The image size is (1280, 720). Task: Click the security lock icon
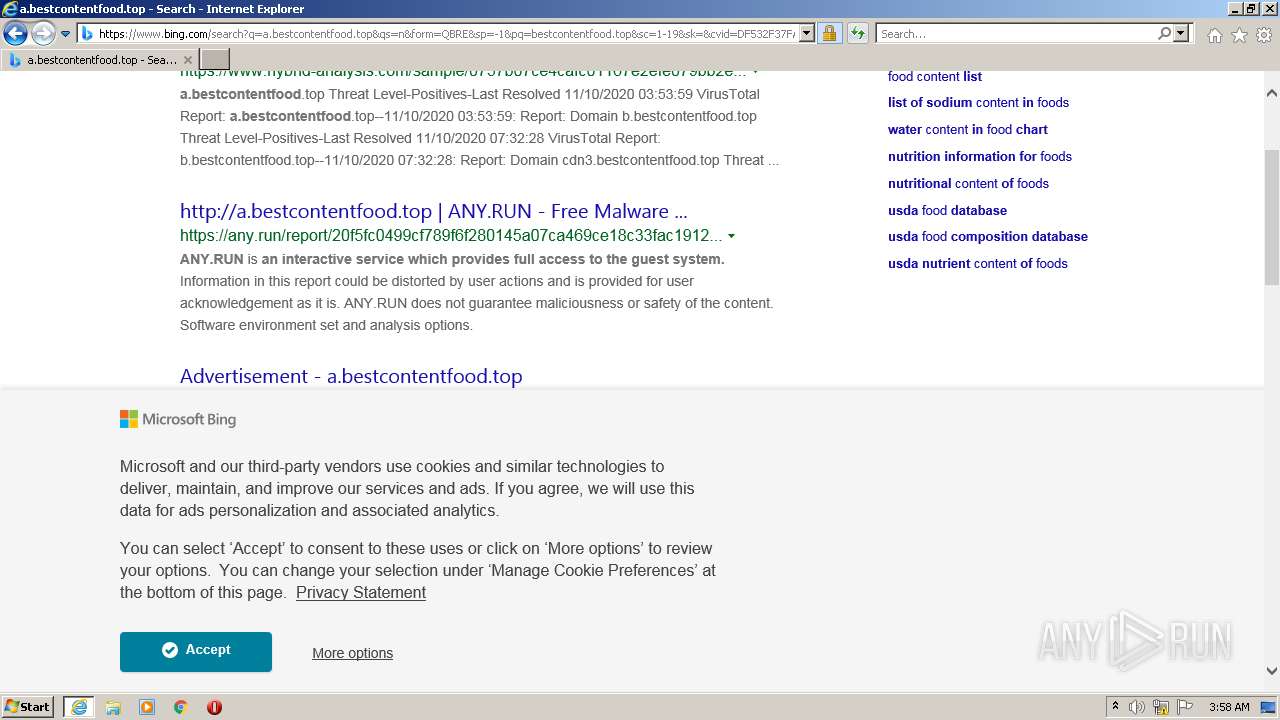tap(829, 34)
